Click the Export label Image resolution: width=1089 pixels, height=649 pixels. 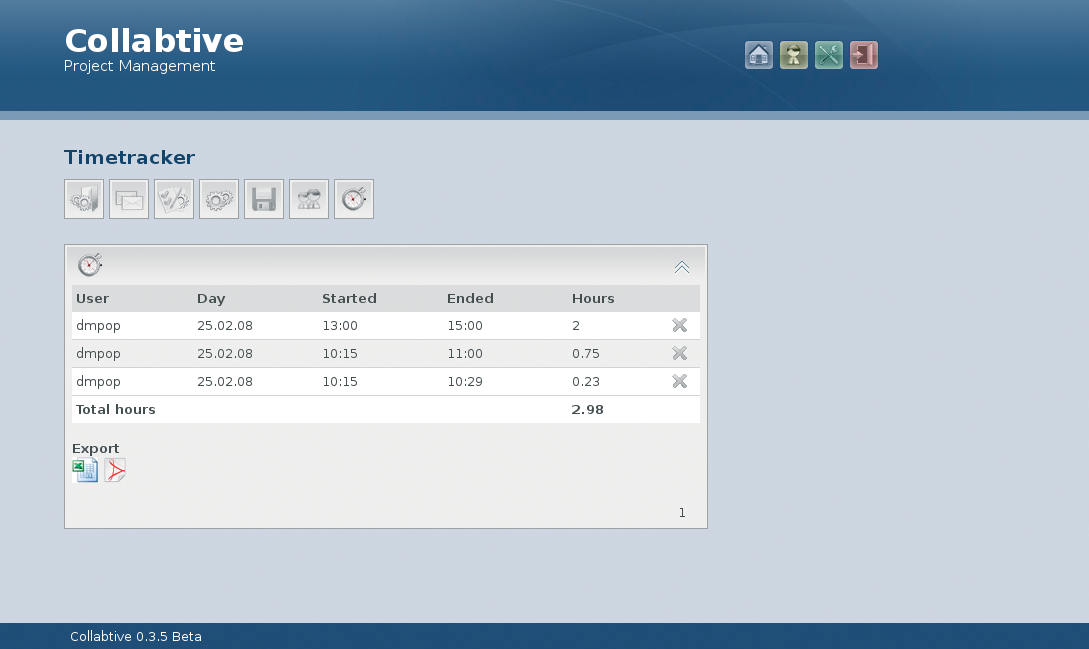click(x=95, y=448)
